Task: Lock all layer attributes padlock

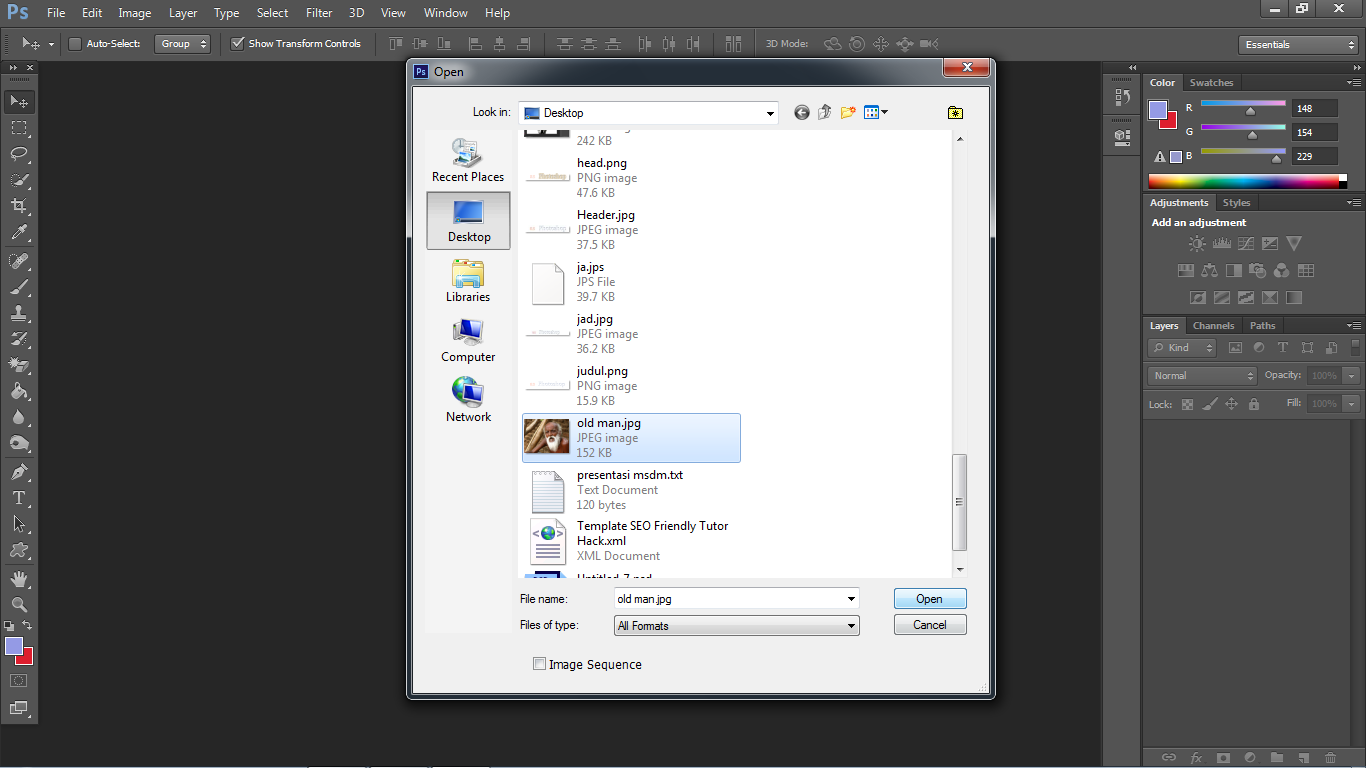Action: pos(1254,405)
